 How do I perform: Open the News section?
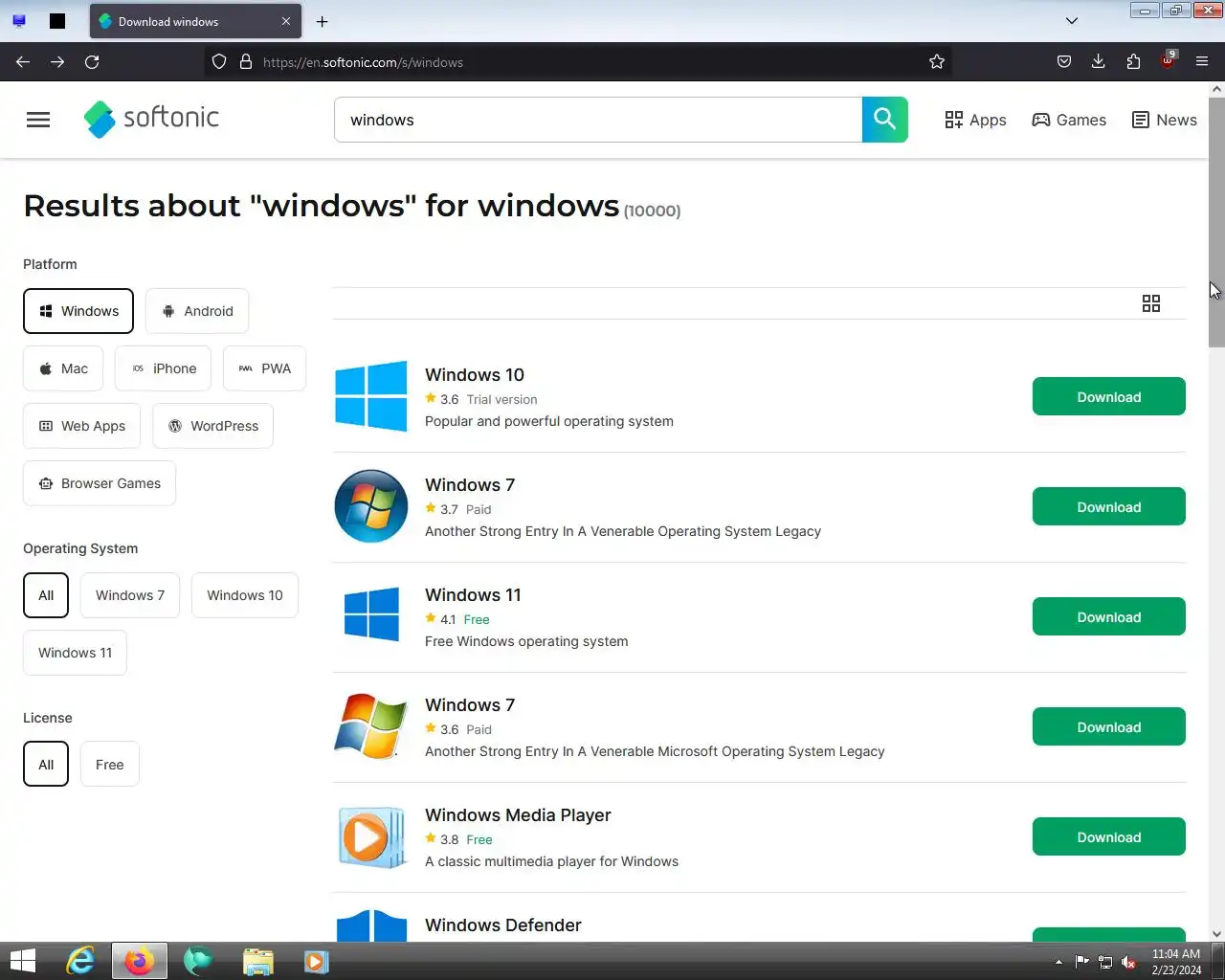point(1164,120)
